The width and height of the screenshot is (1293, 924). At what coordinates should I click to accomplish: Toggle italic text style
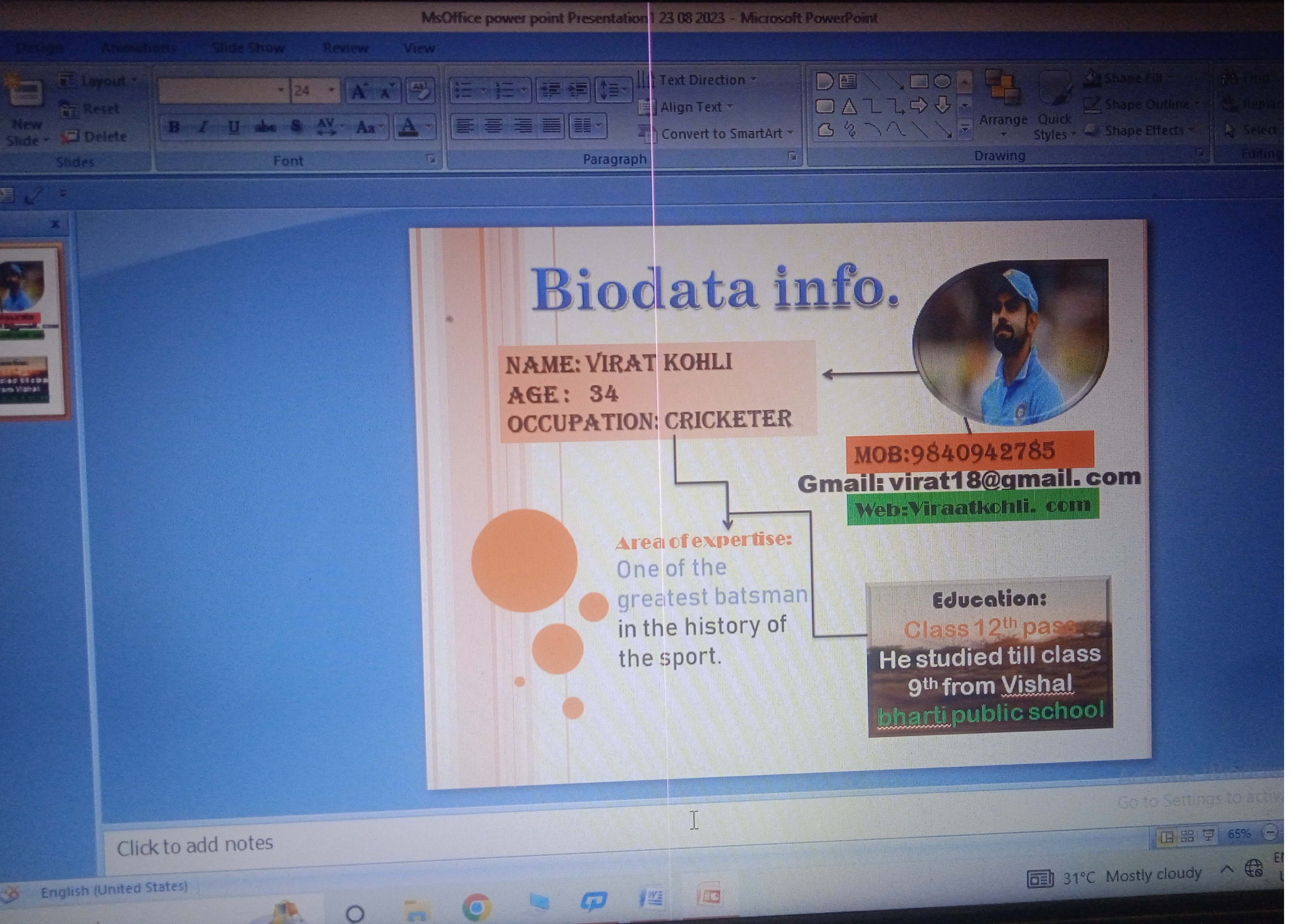tap(203, 126)
